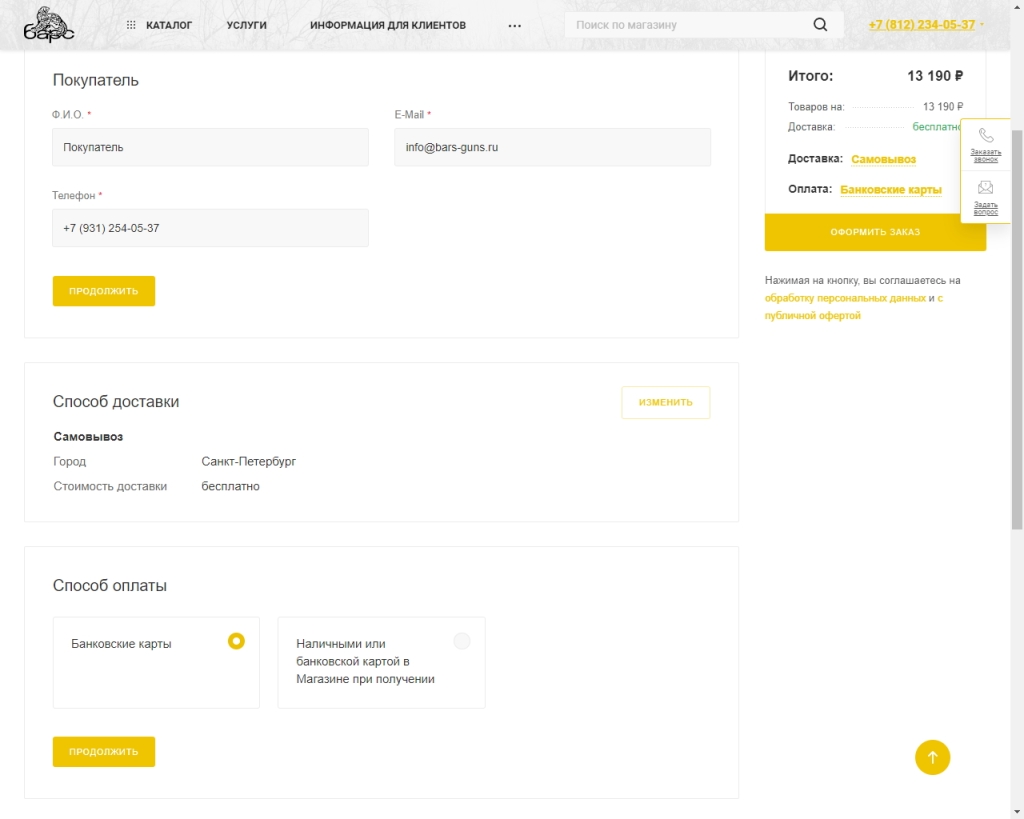Open the three-dots more menu

[x=515, y=26]
